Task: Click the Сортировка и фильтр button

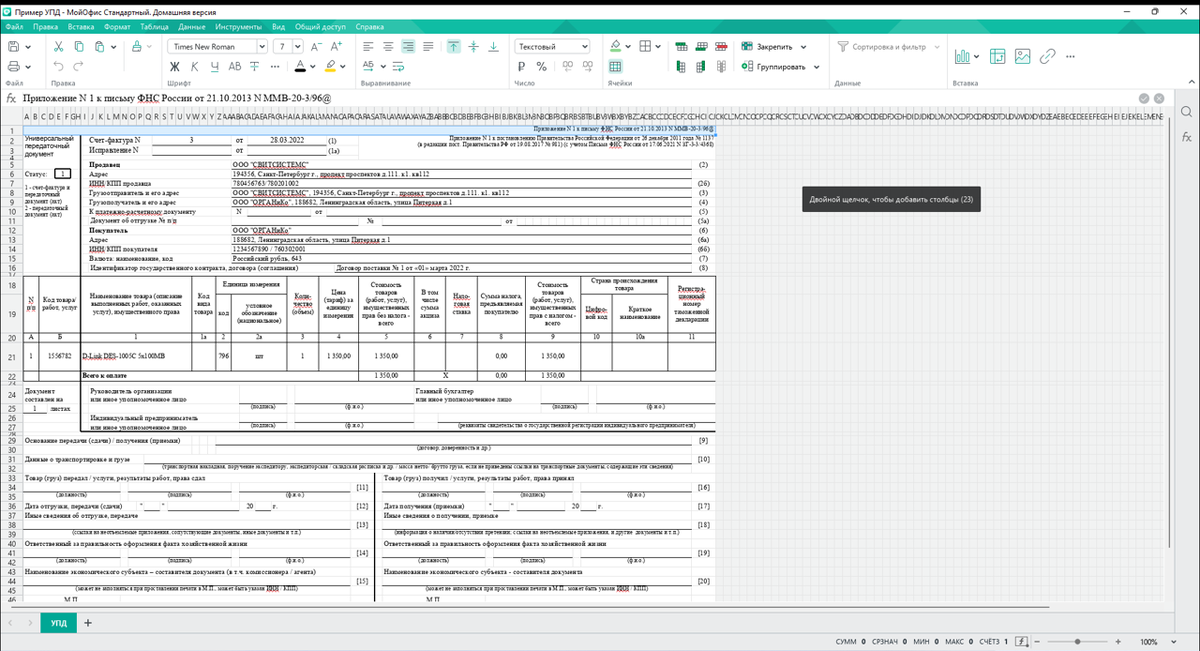Action: pyautogui.click(x=881, y=47)
